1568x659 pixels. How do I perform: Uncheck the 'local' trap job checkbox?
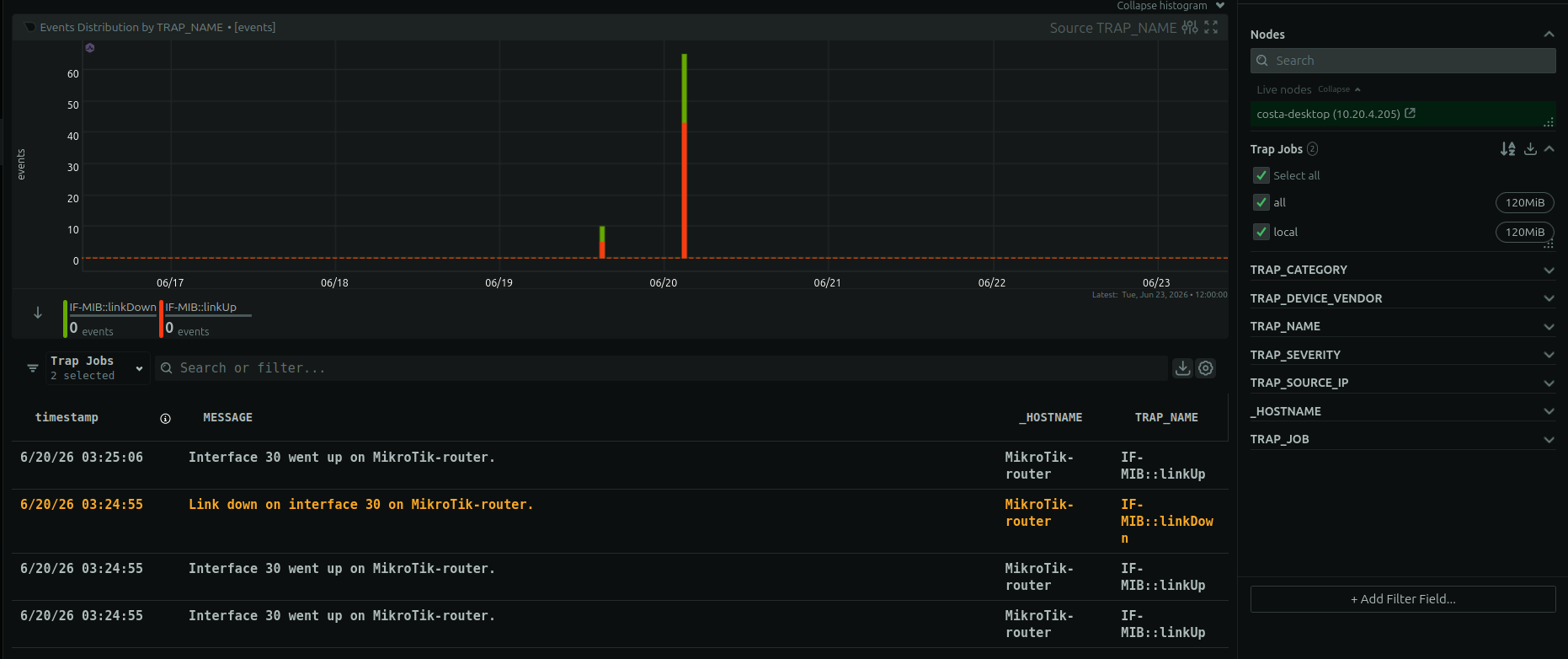1261,232
